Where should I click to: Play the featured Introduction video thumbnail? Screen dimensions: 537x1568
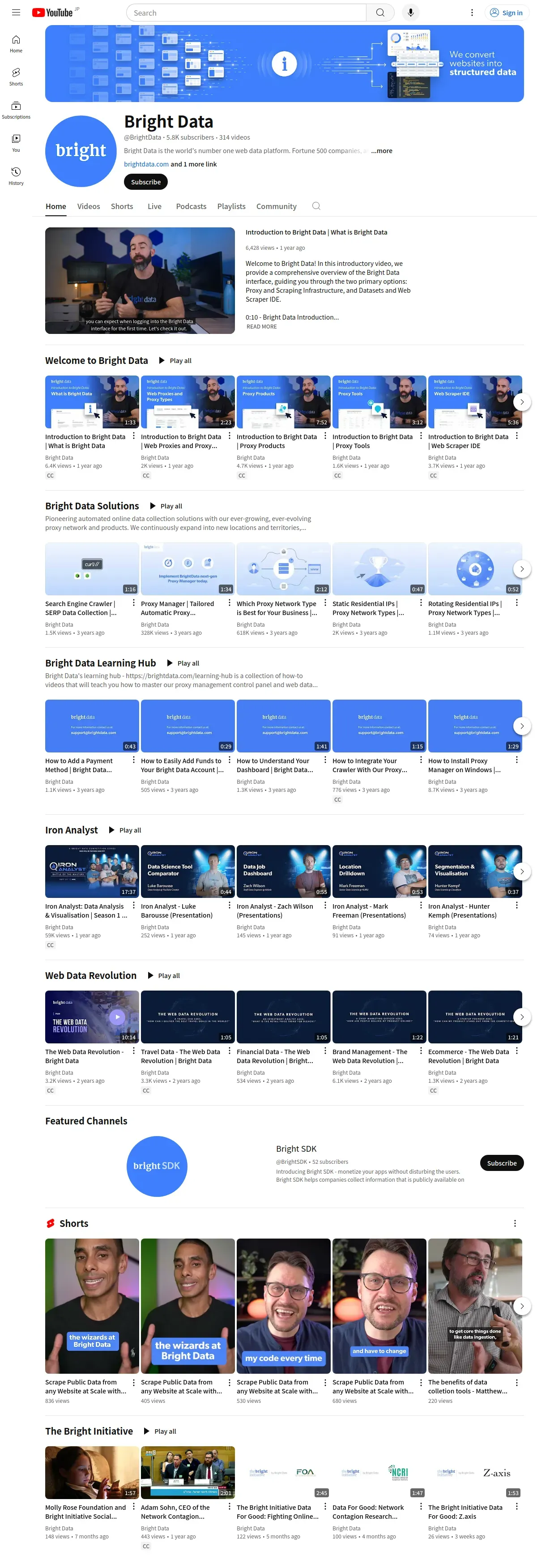click(x=140, y=281)
